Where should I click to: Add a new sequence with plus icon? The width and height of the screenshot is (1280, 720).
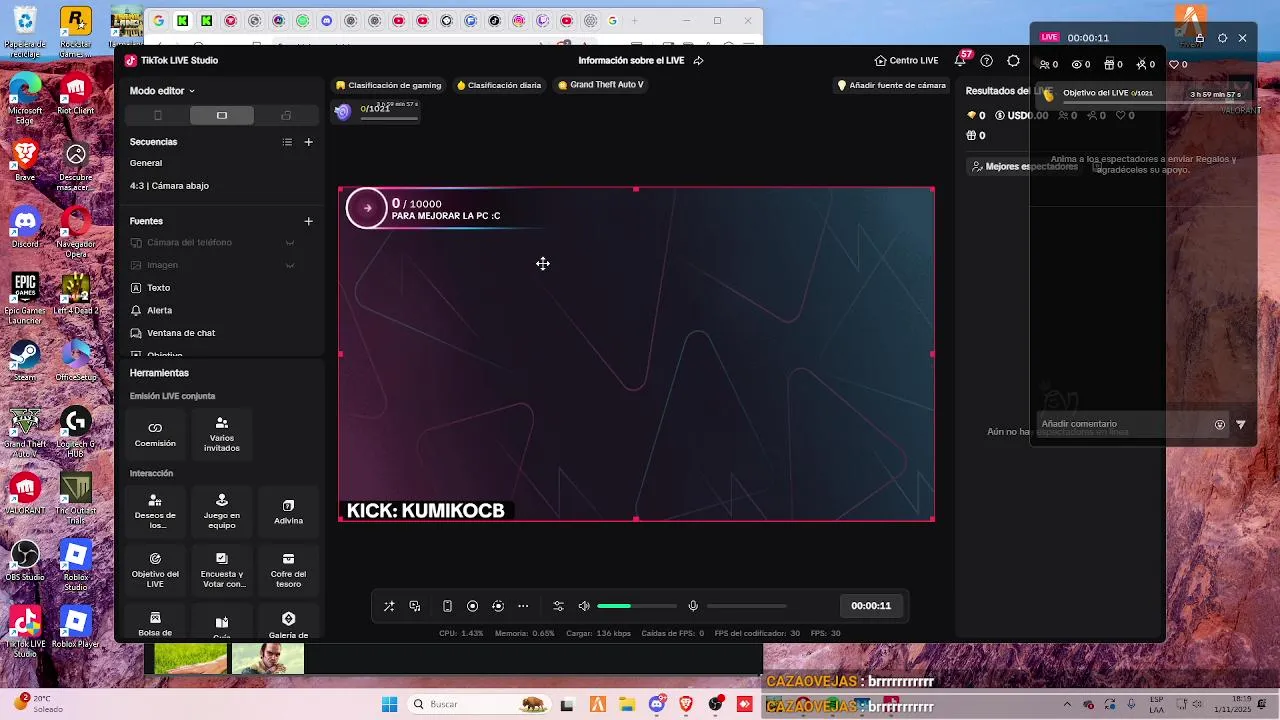(308, 142)
